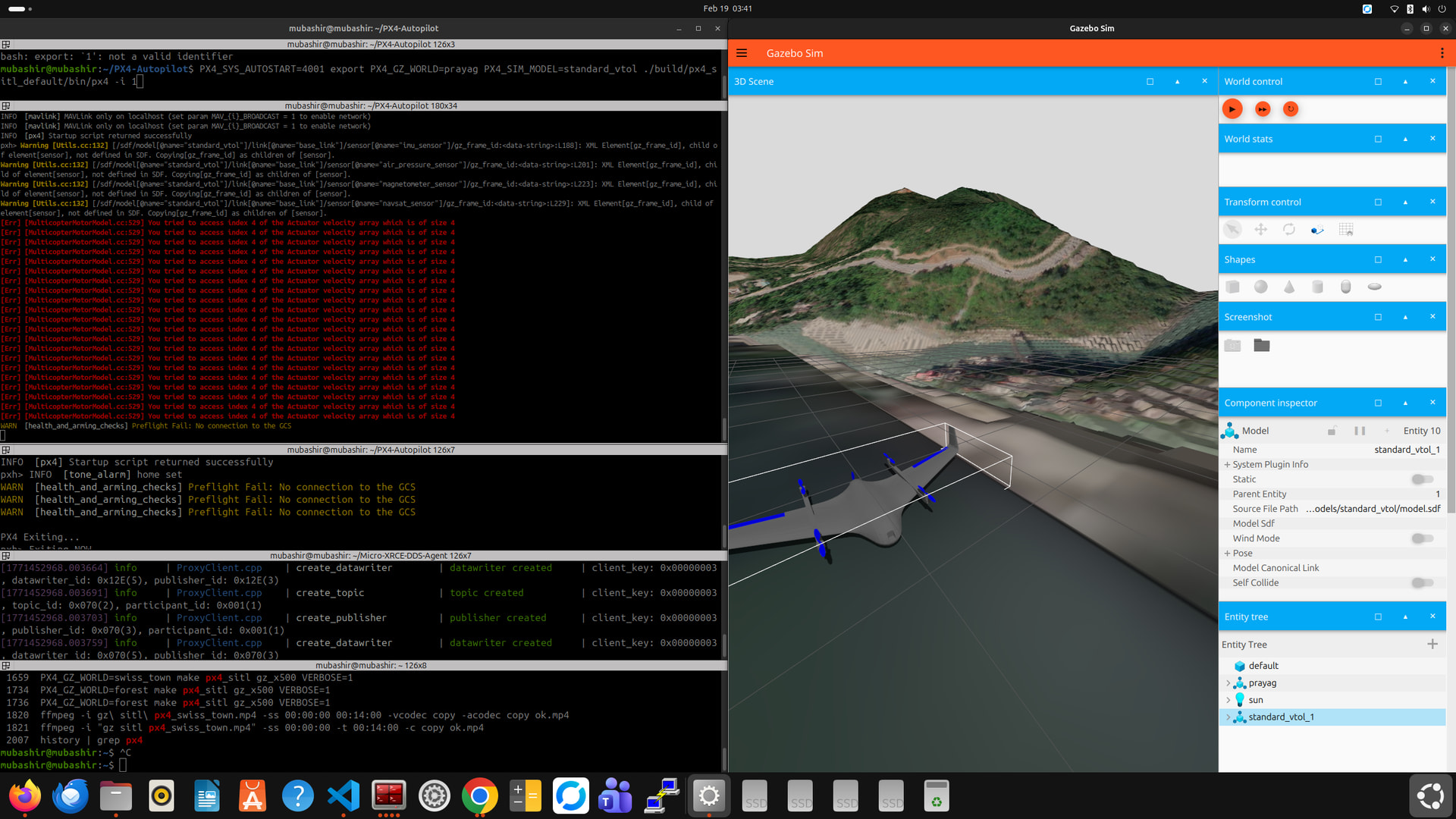Expand the Pose section

pyautogui.click(x=1227, y=554)
